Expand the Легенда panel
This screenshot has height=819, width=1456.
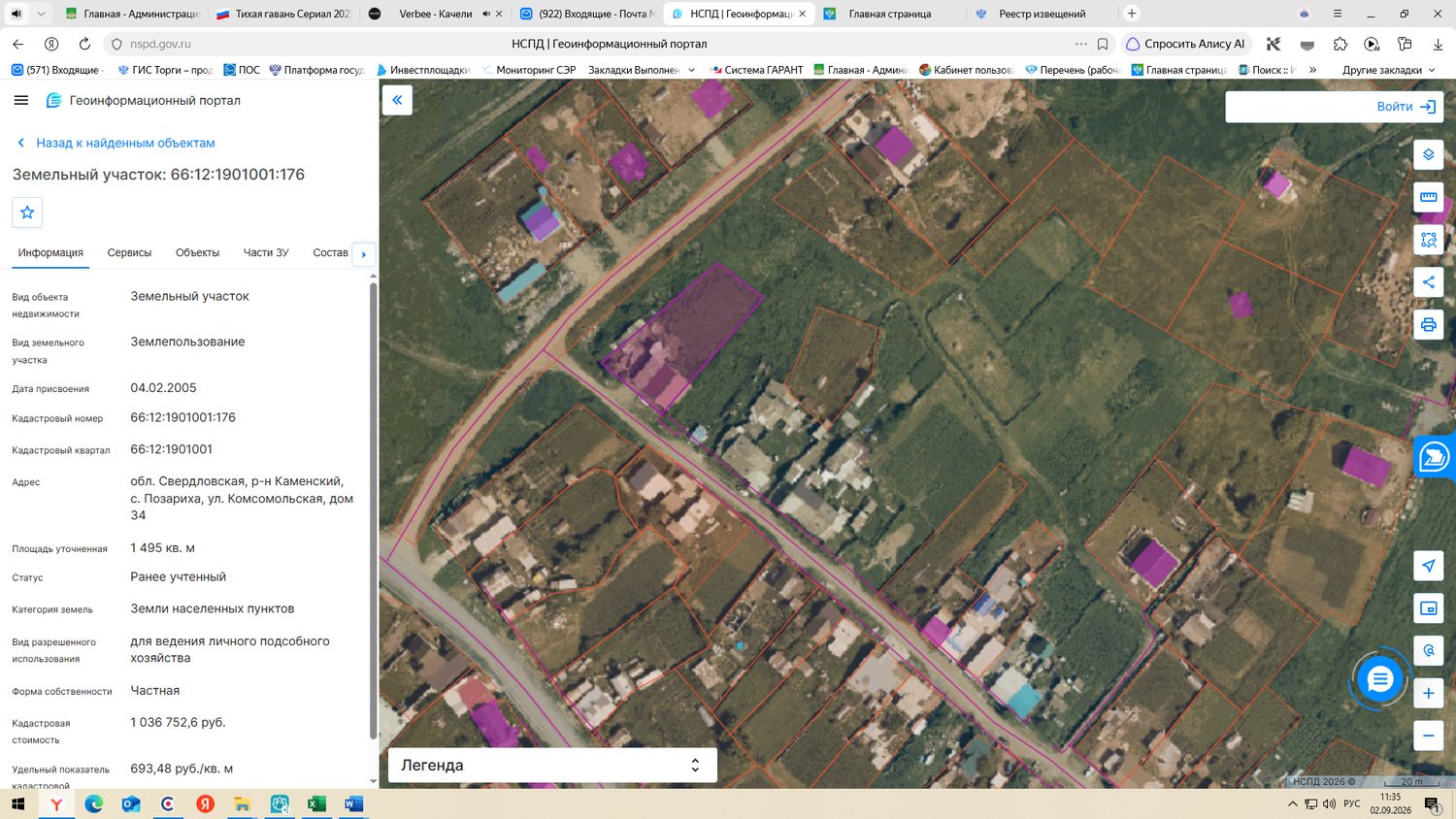[x=552, y=765]
